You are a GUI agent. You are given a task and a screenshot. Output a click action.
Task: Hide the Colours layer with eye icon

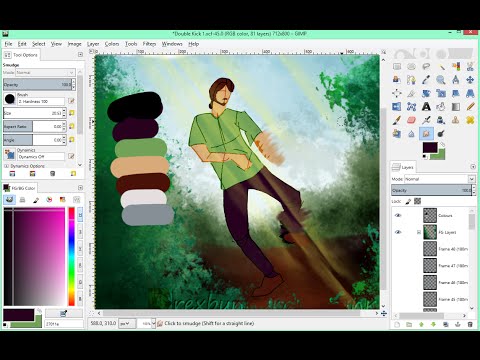pyautogui.click(x=398, y=215)
